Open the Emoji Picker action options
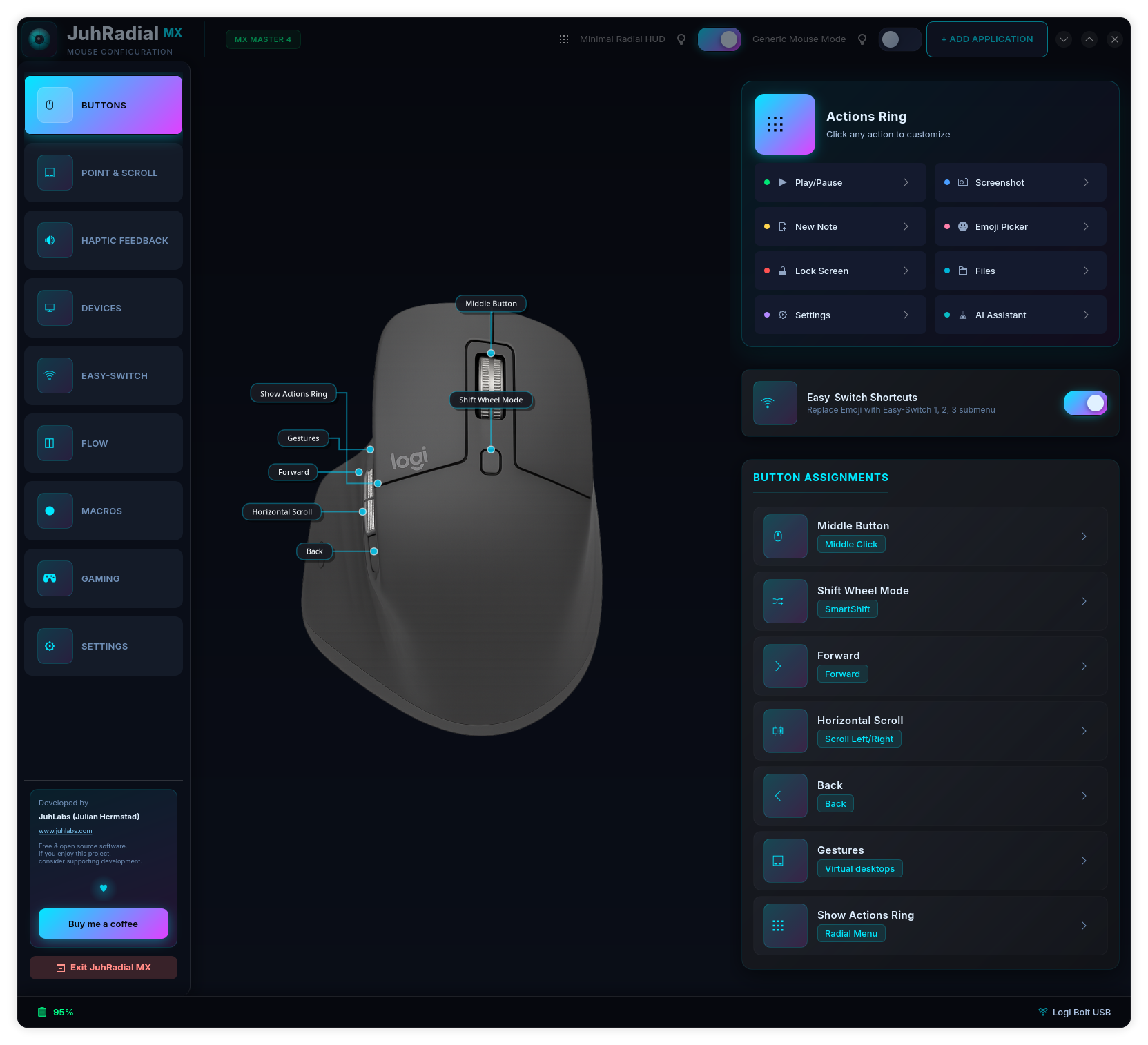This screenshot has height=1045, width=1148. 1020,226
